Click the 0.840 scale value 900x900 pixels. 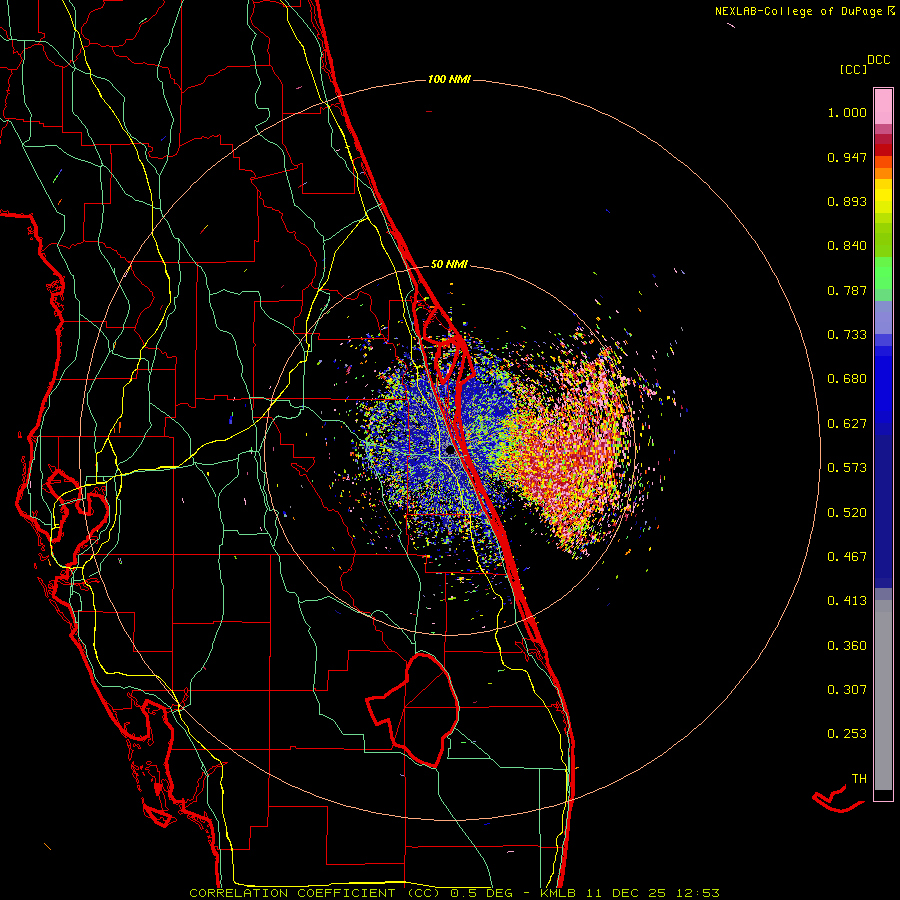coord(847,246)
